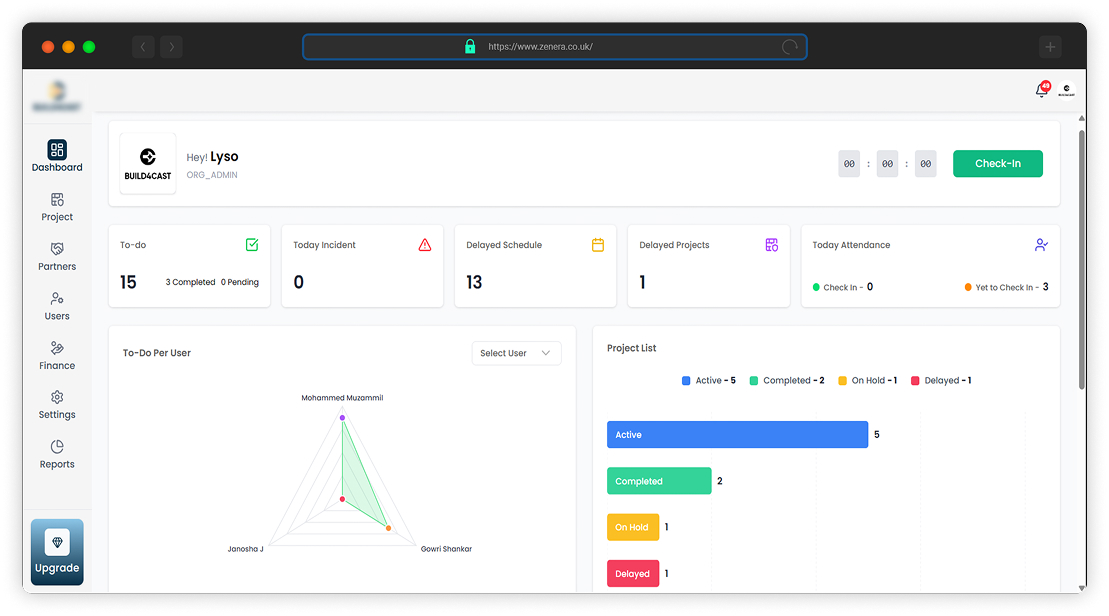Open the Project section icon
This screenshot has width=1109, height=616.
pyautogui.click(x=57, y=199)
